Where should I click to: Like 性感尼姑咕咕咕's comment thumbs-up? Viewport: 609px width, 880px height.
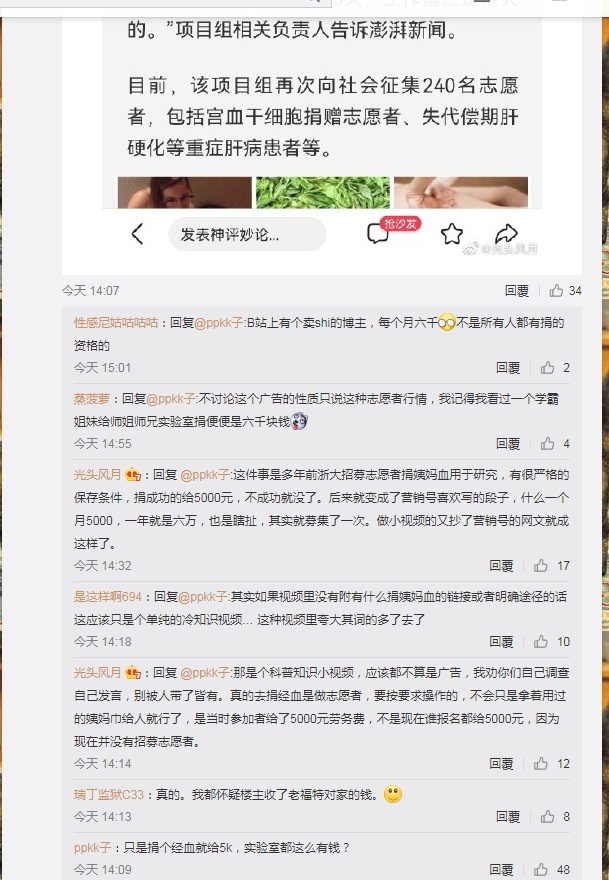[x=547, y=368]
